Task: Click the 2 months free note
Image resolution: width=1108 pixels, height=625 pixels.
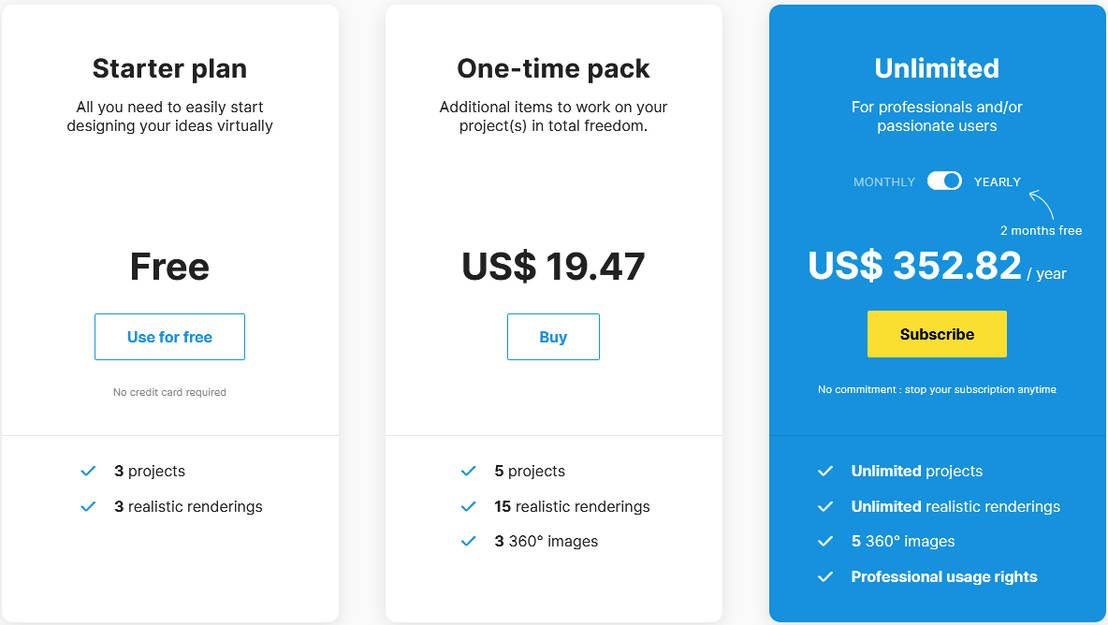Action: tap(1041, 231)
